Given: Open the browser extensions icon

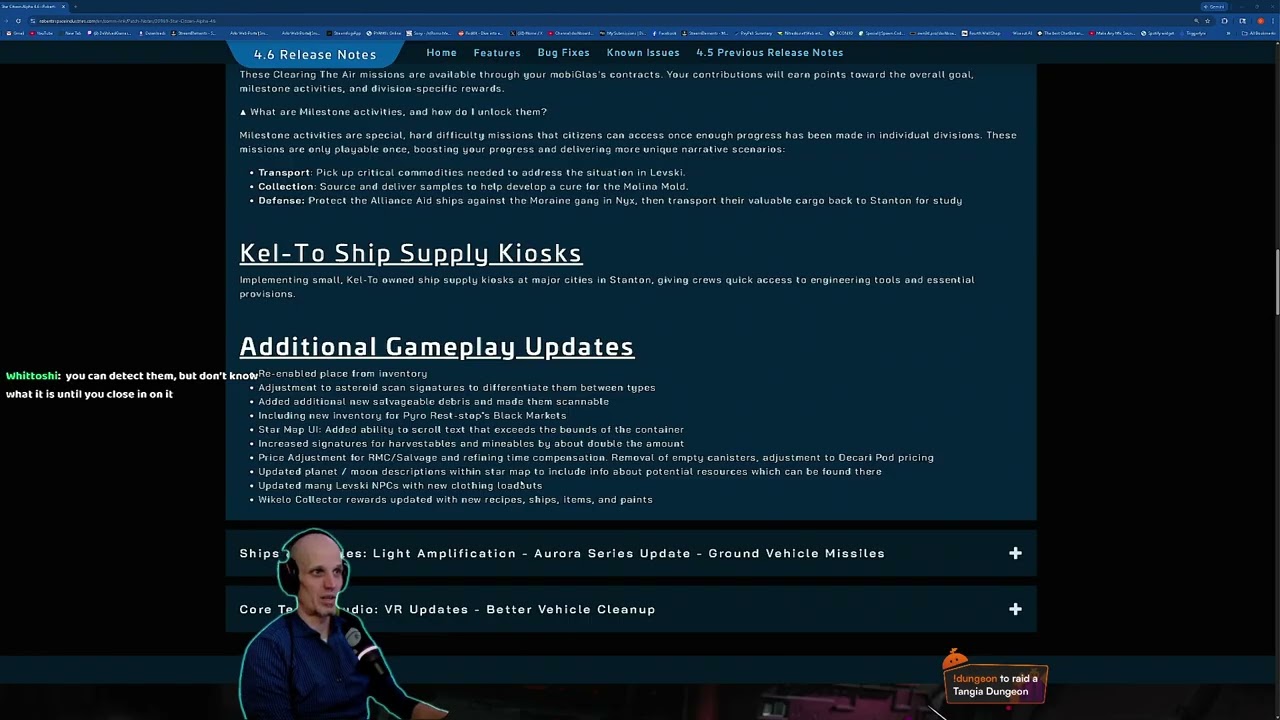Looking at the screenshot, I should pyautogui.click(x=1224, y=21).
